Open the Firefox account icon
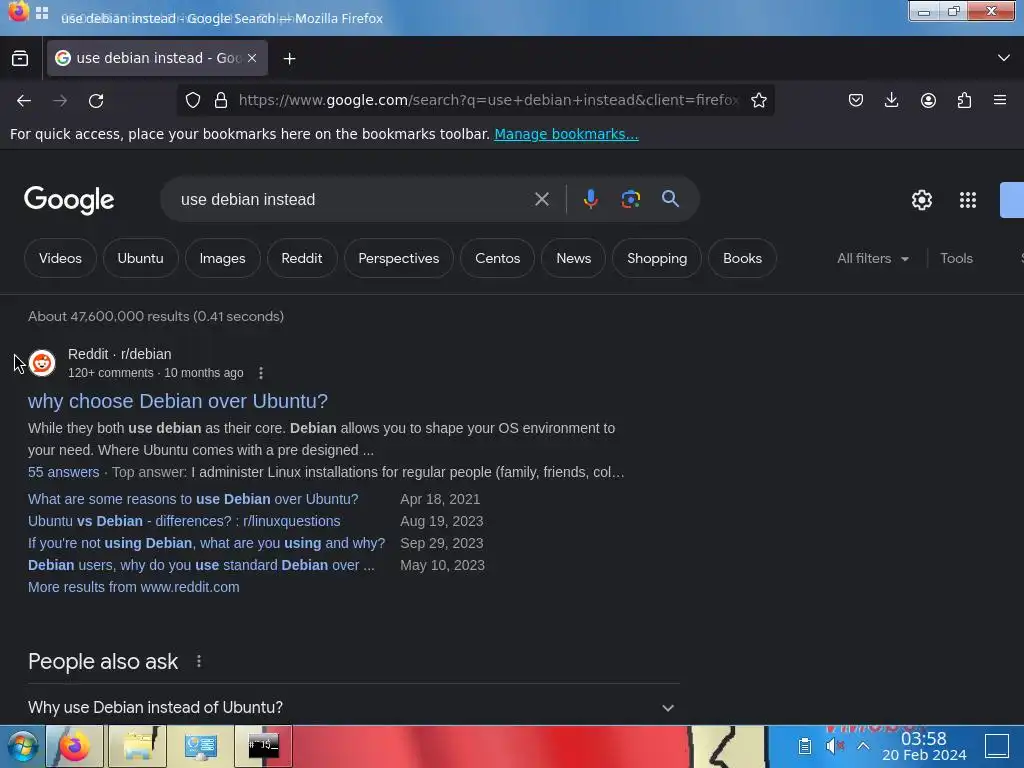The height and width of the screenshot is (768, 1024). 928,100
